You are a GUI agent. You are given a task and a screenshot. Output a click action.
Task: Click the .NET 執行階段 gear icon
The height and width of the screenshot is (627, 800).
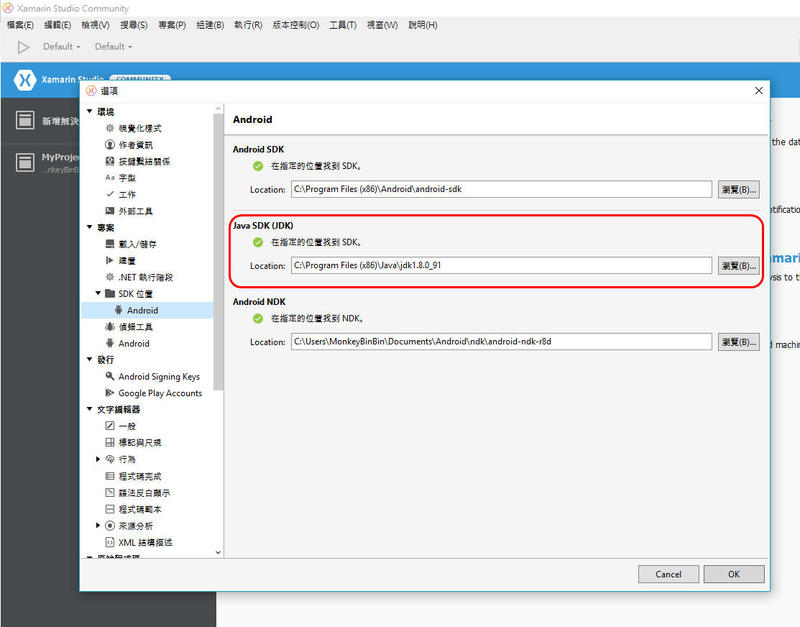[109, 277]
